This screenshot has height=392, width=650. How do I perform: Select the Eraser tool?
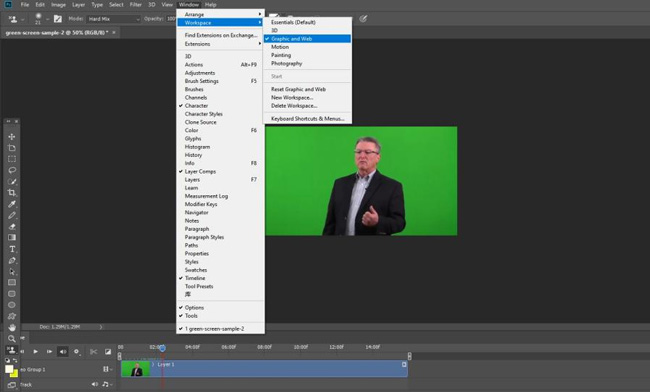coord(12,226)
